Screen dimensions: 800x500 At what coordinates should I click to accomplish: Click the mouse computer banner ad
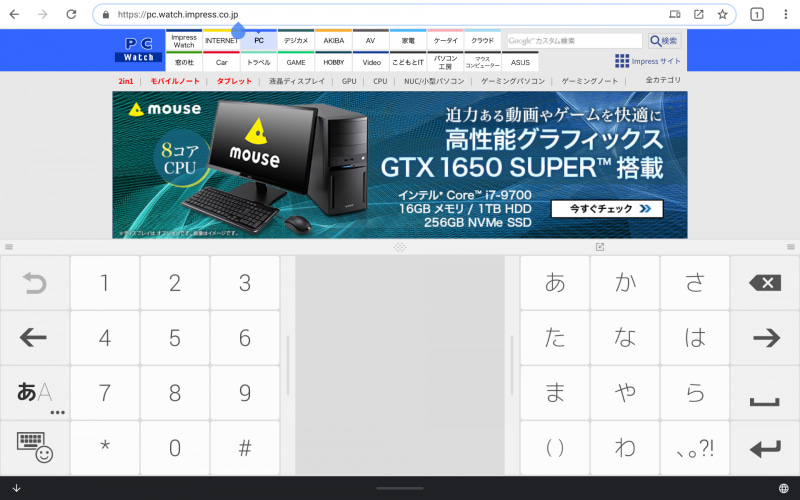(399, 165)
